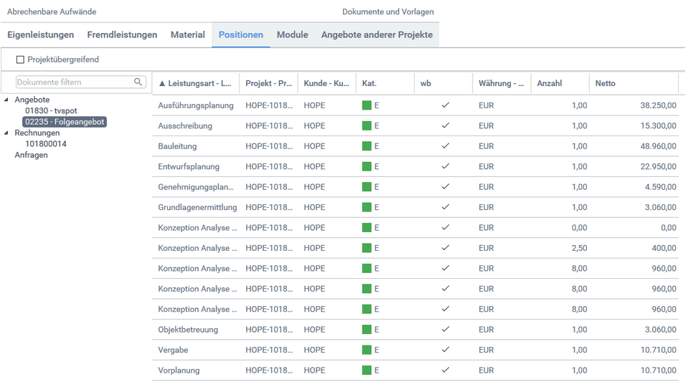Click the wb checkmark in Entwurfsplanung row
The width and height of the screenshot is (688, 387).
click(445, 166)
